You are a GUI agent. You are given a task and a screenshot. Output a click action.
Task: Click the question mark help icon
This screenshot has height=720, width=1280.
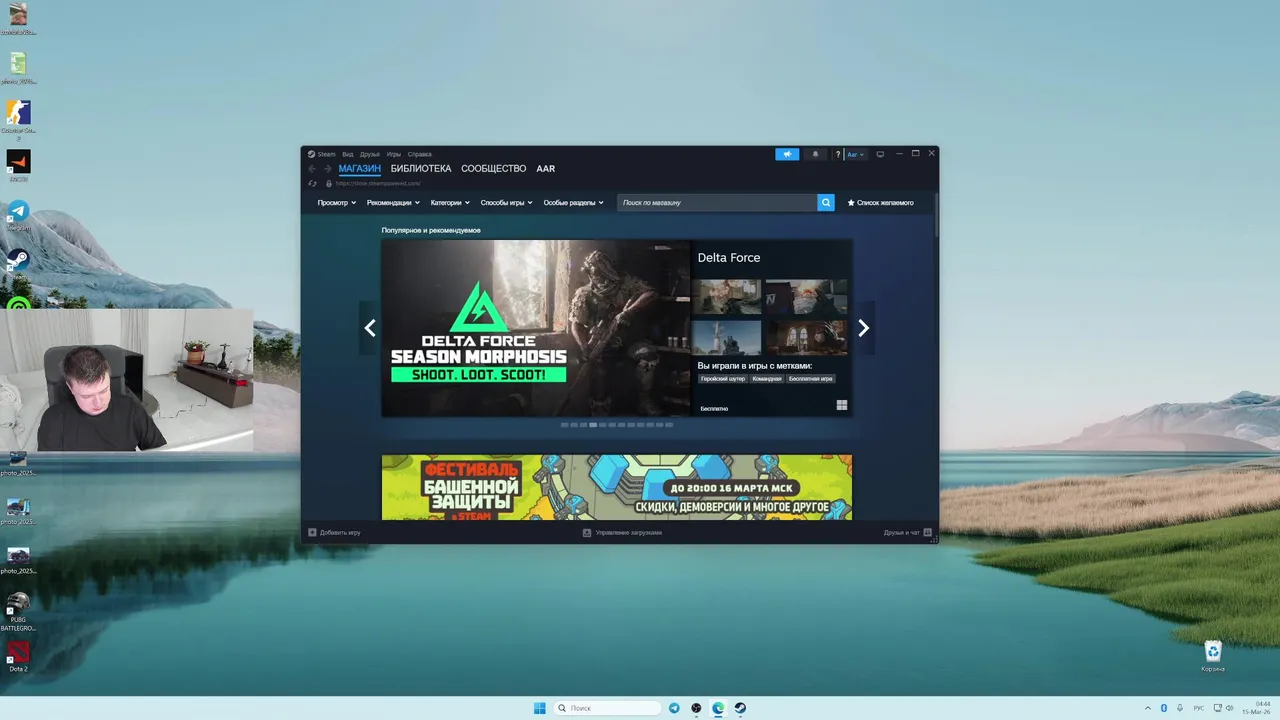point(838,154)
